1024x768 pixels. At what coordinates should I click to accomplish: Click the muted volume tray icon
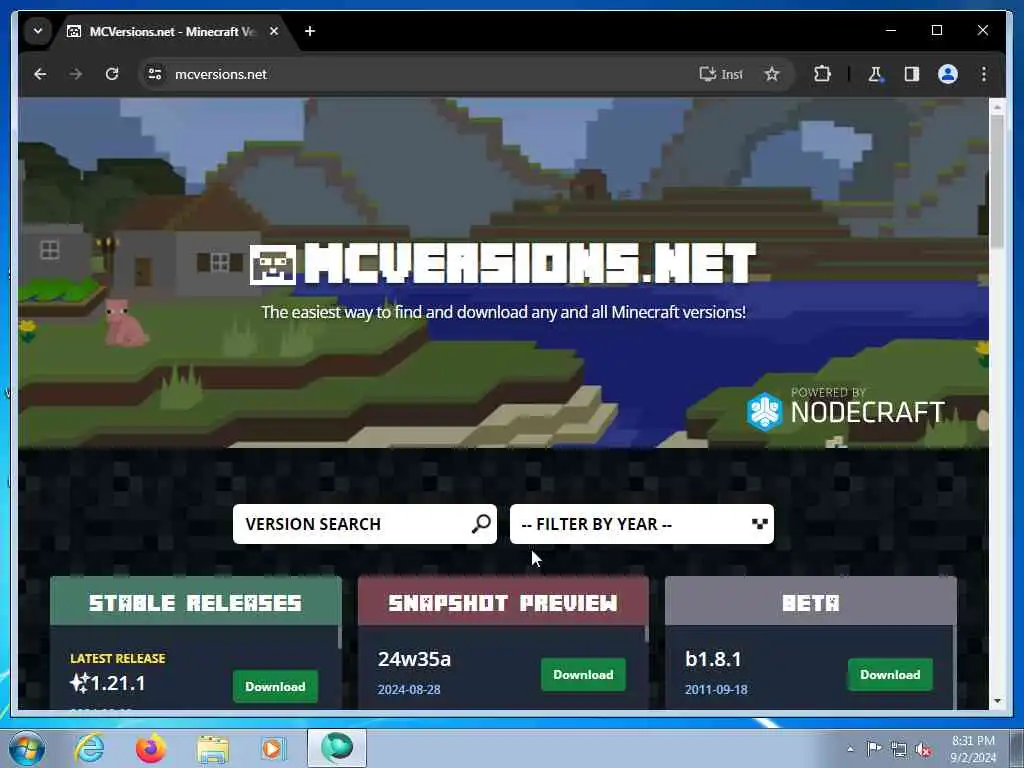coord(923,749)
